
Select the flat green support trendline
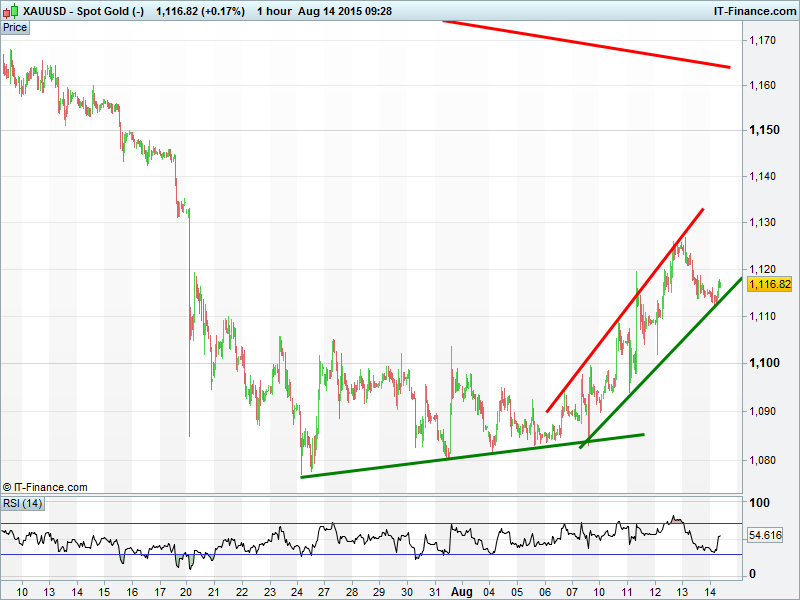470,455
